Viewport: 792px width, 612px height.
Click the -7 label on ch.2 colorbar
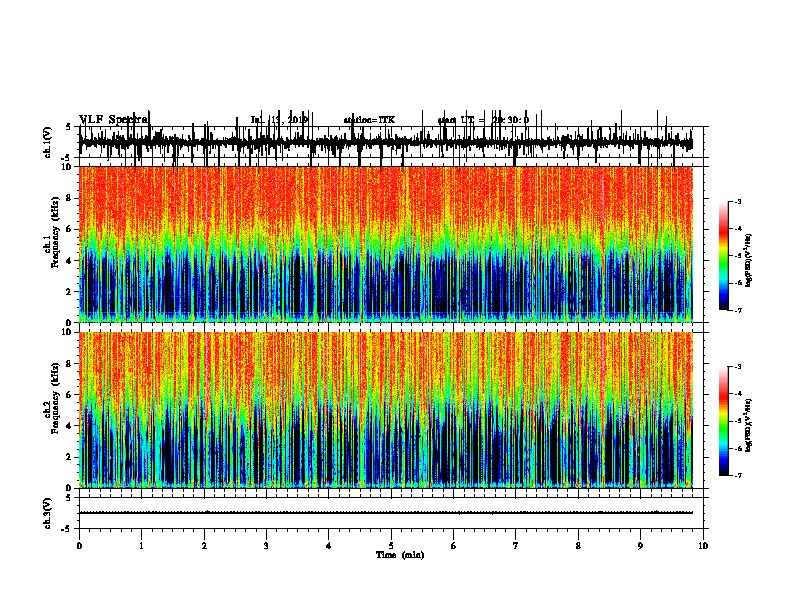(738, 476)
